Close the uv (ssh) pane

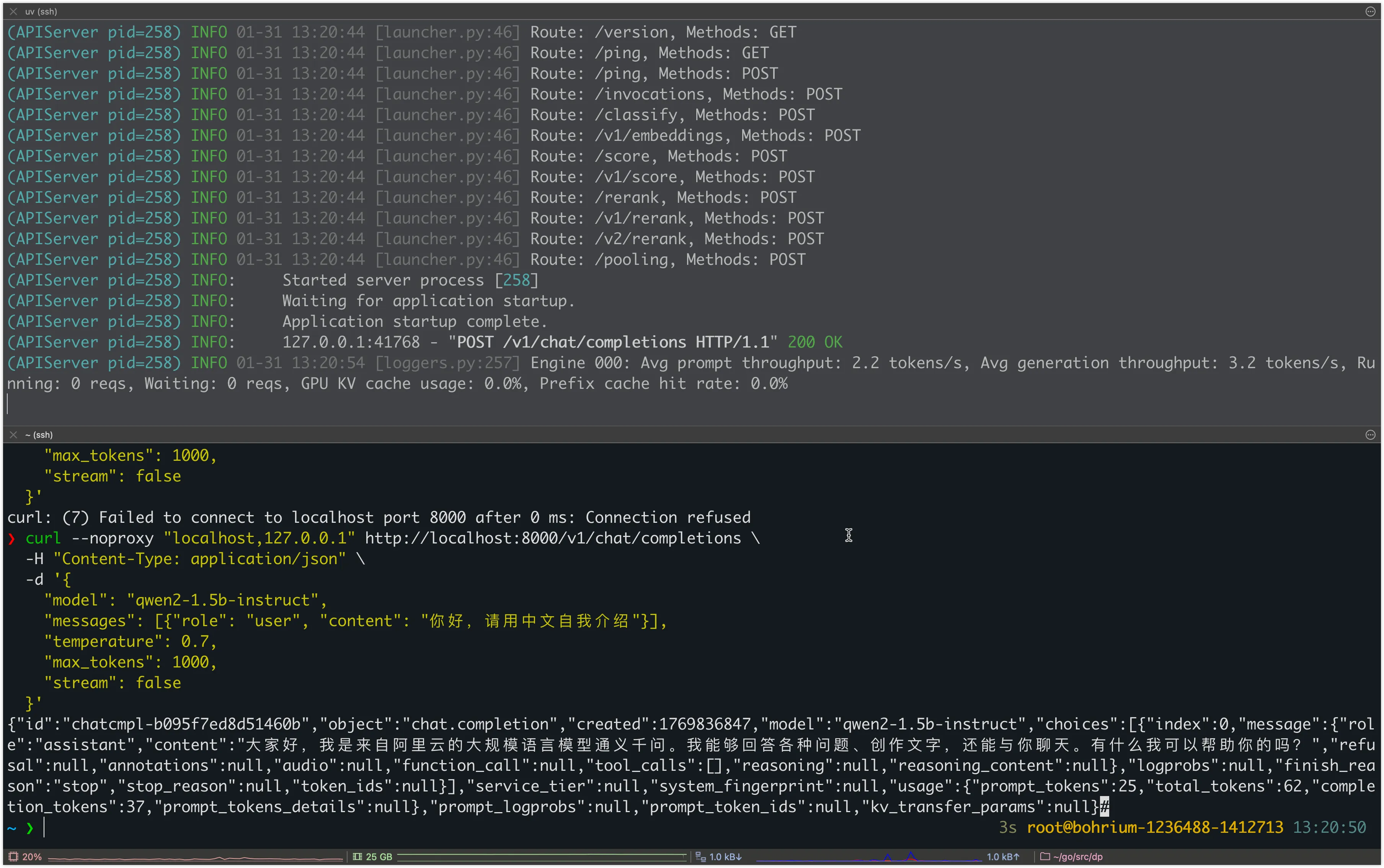coord(13,11)
